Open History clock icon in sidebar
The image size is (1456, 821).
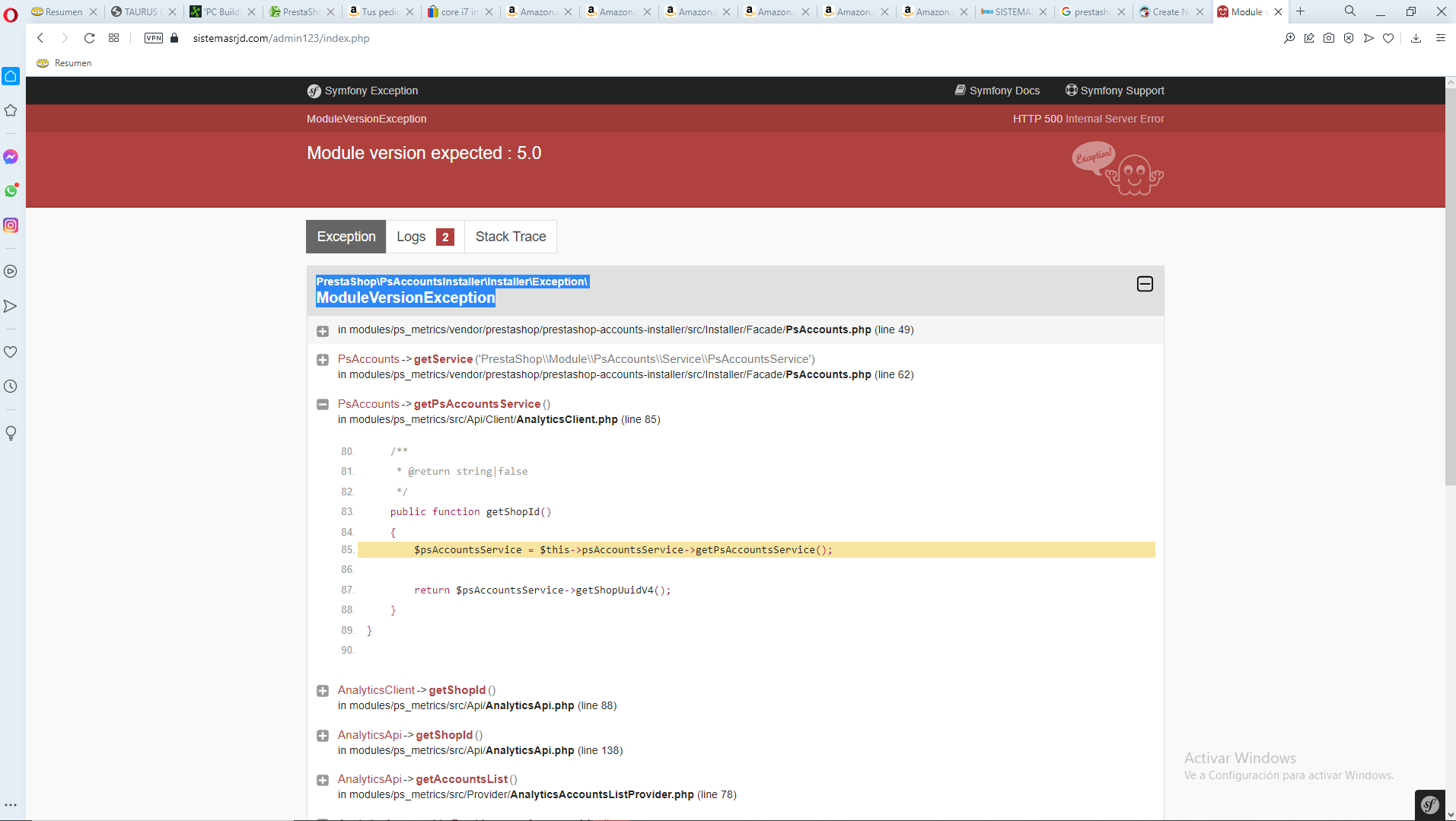11,387
